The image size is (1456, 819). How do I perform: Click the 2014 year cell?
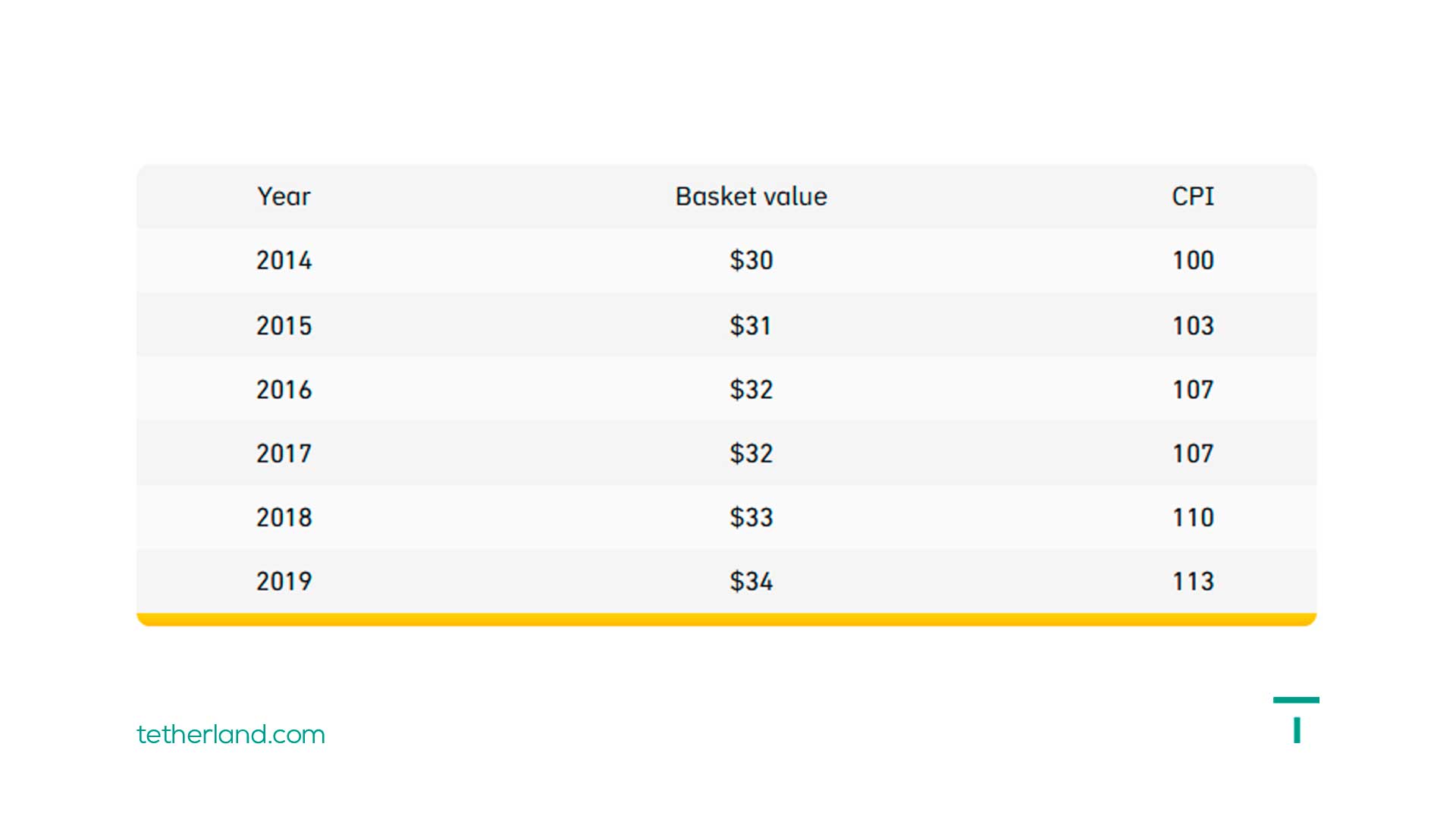(x=284, y=261)
